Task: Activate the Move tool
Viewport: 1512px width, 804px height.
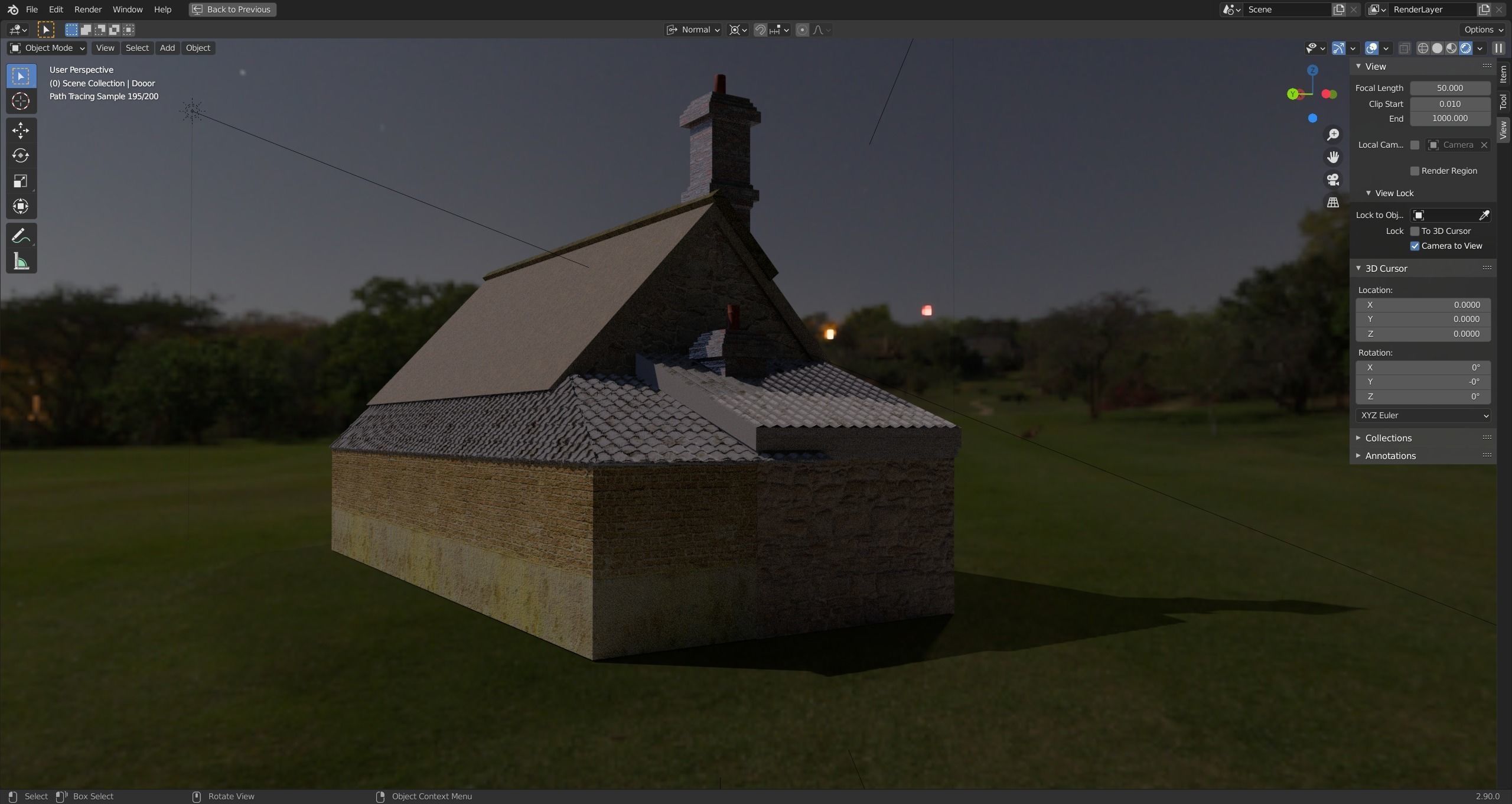Action: point(21,130)
